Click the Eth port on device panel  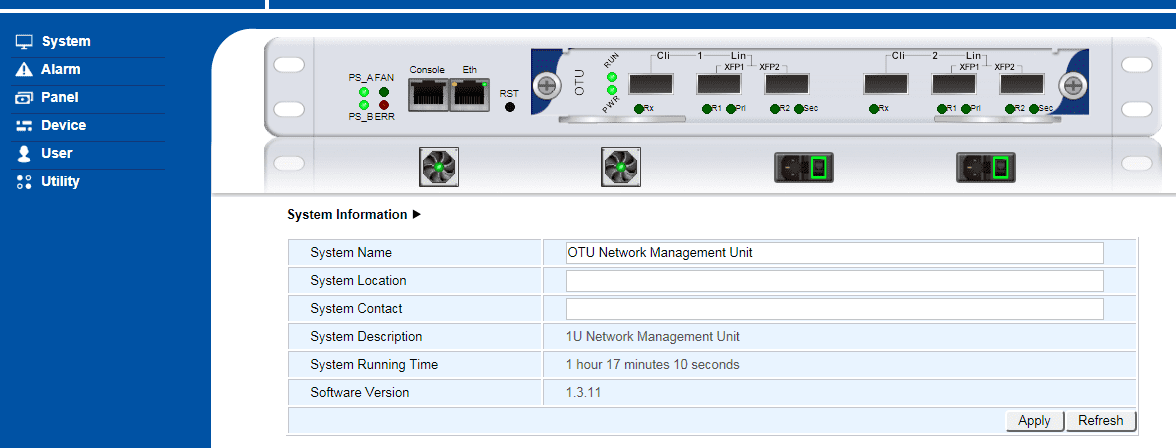click(x=469, y=95)
